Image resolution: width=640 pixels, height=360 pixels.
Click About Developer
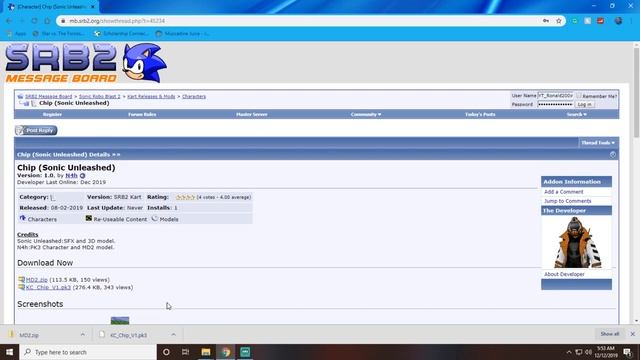[x=564, y=274]
